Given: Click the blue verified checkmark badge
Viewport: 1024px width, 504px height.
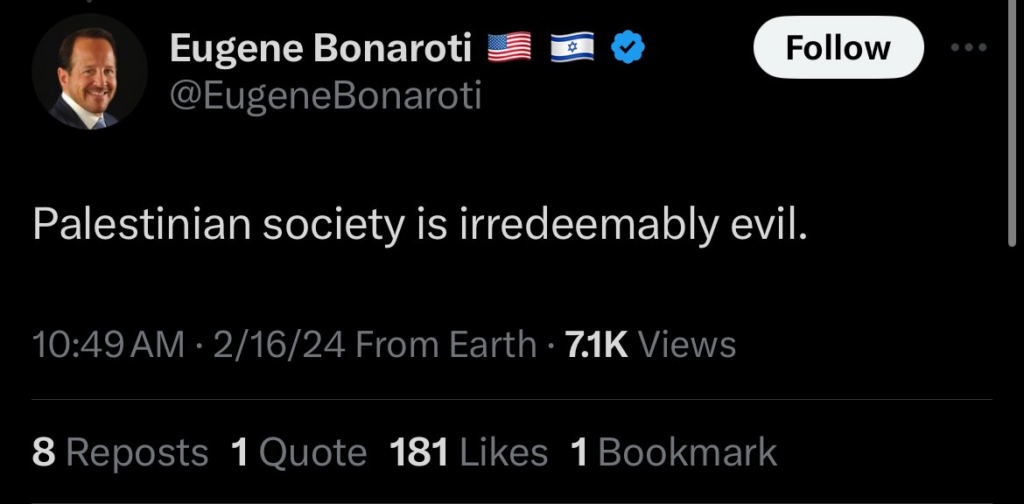Looking at the screenshot, I should 627,47.
